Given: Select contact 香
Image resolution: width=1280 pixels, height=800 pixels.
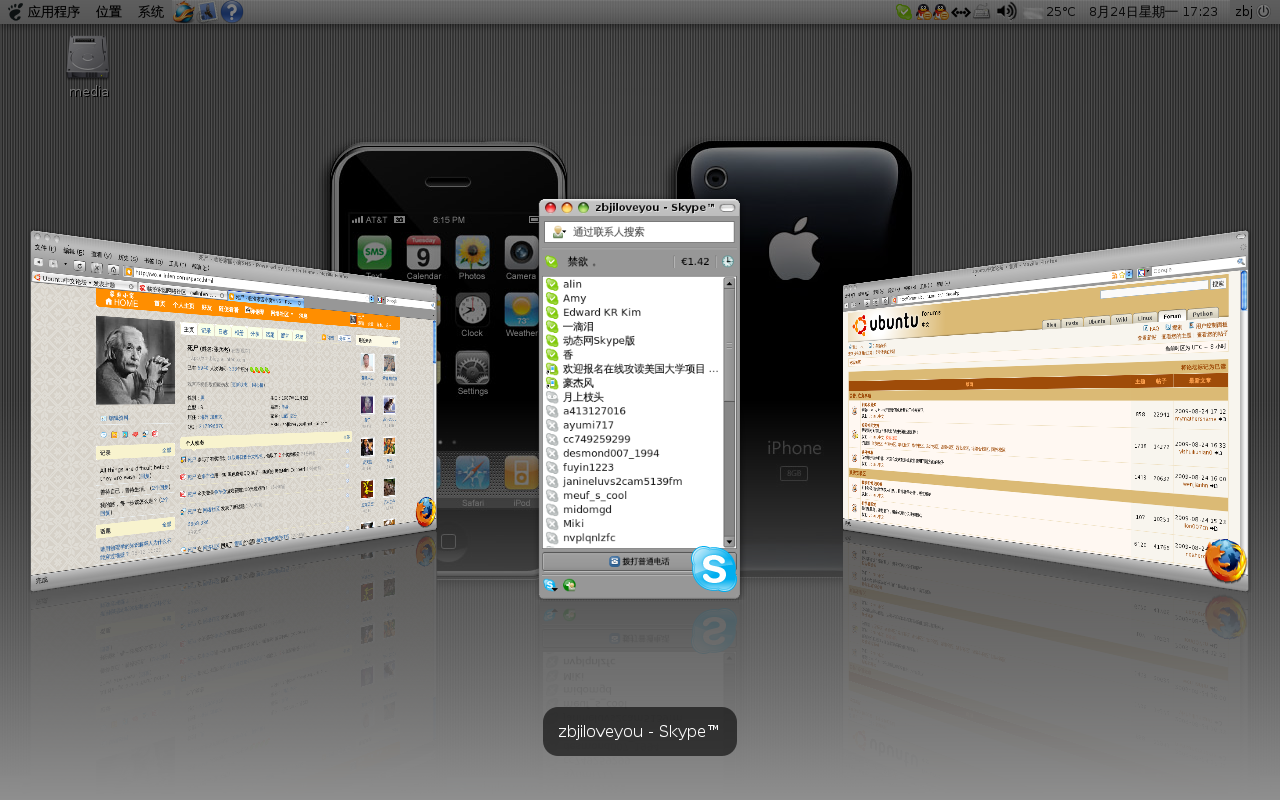Looking at the screenshot, I should point(633,354).
